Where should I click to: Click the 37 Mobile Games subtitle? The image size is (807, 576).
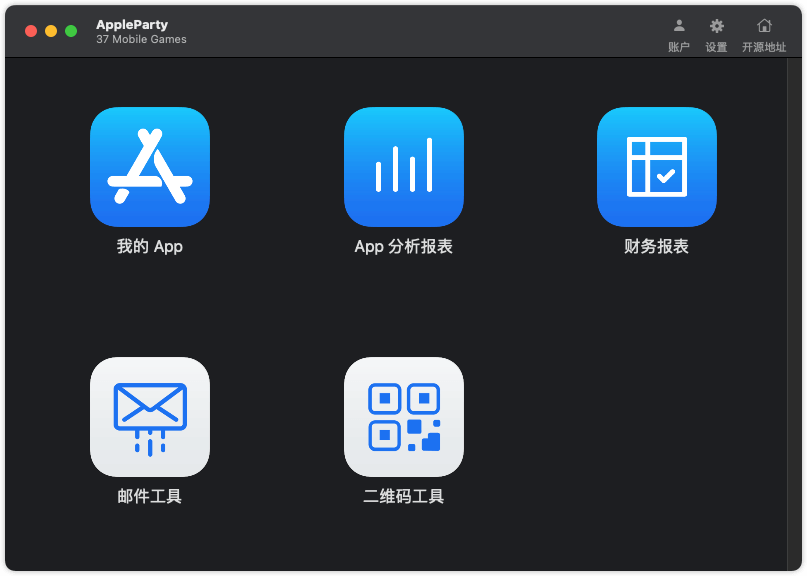(141, 39)
